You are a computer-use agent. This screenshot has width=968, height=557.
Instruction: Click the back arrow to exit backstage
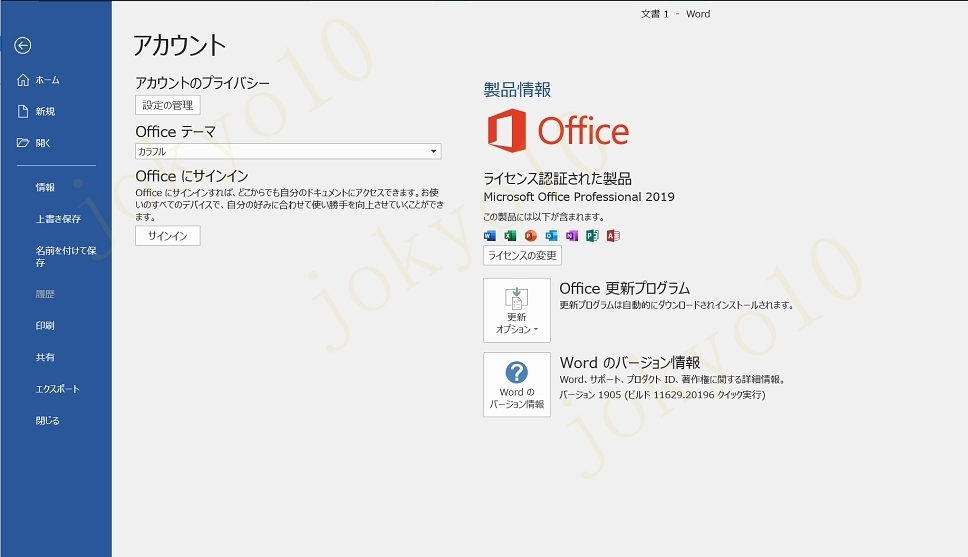pyautogui.click(x=23, y=45)
